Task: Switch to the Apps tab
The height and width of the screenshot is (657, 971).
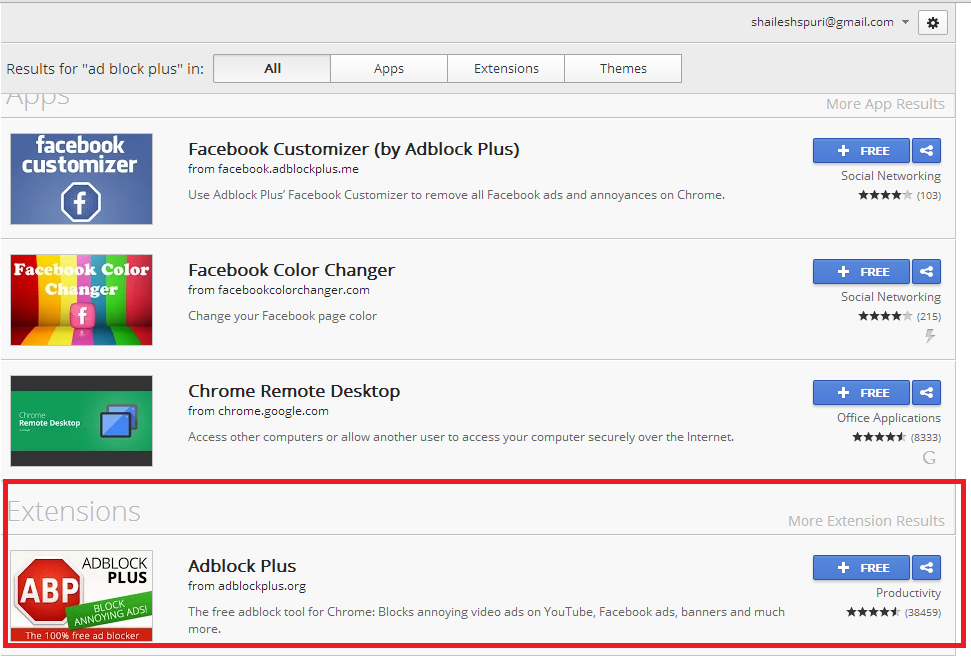Action: click(389, 68)
